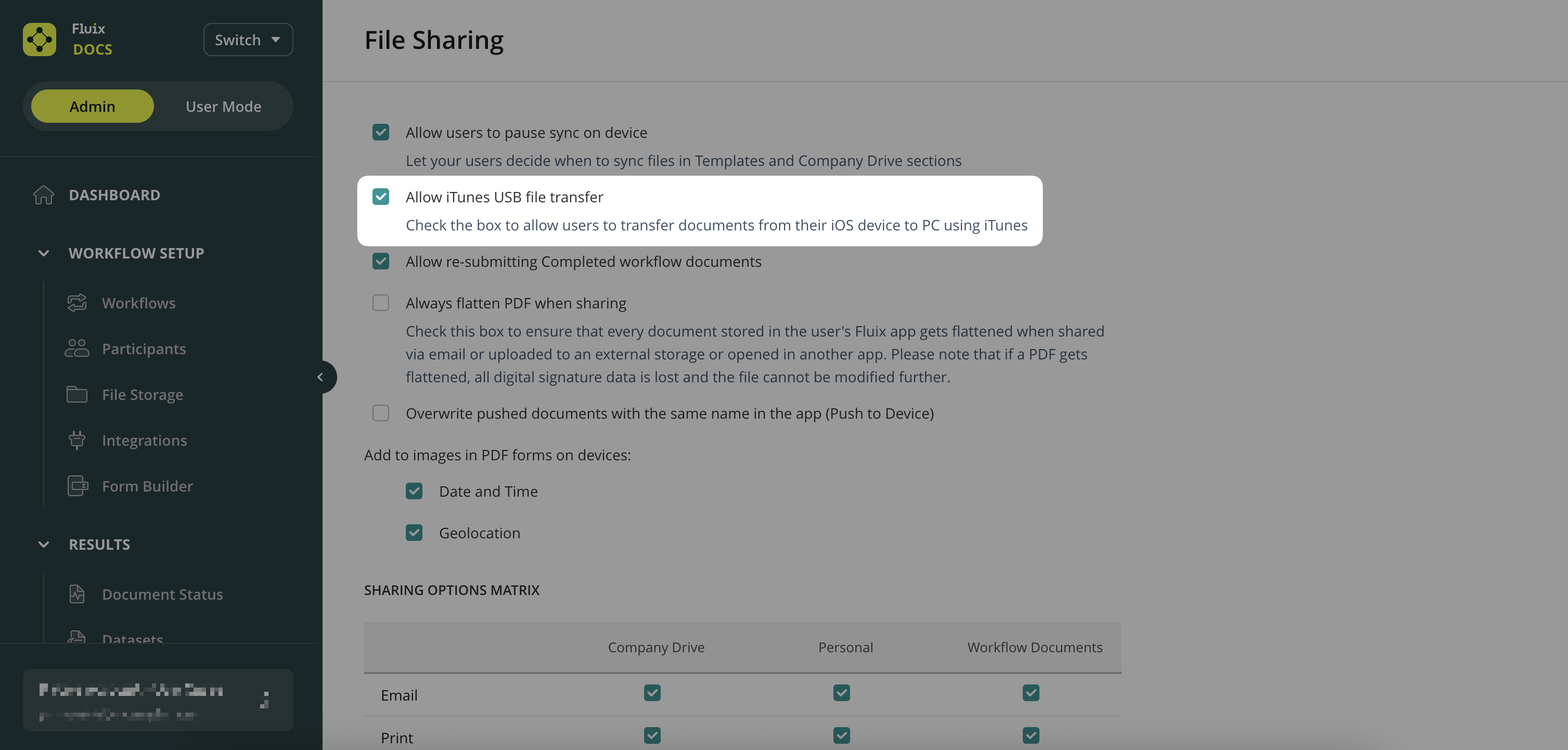The height and width of the screenshot is (750, 1568).
Task: Open File Storage folder icon
Action: click(x=76, y=394)
